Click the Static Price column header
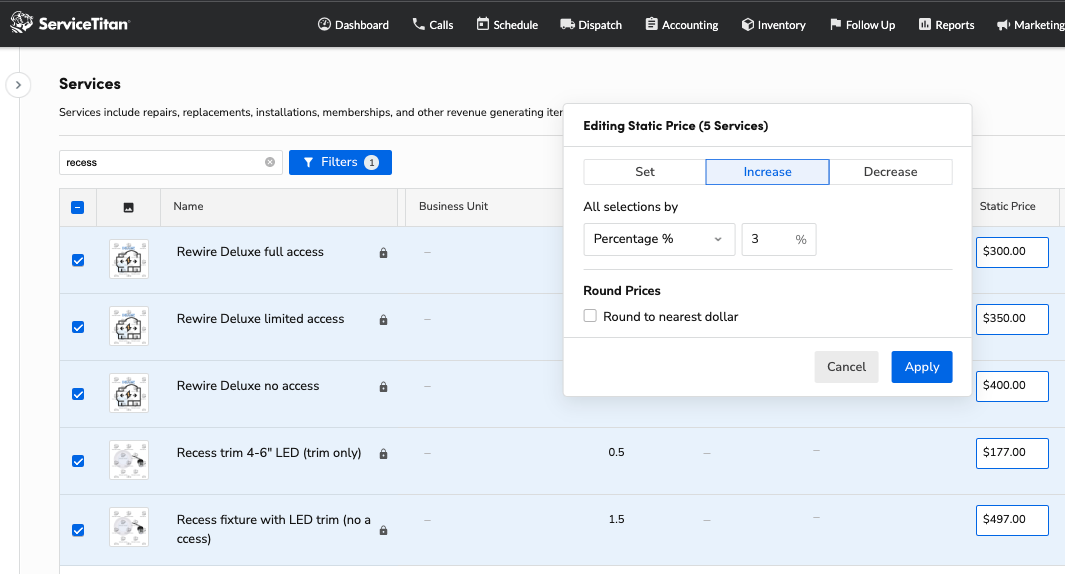 (1007, 207)
